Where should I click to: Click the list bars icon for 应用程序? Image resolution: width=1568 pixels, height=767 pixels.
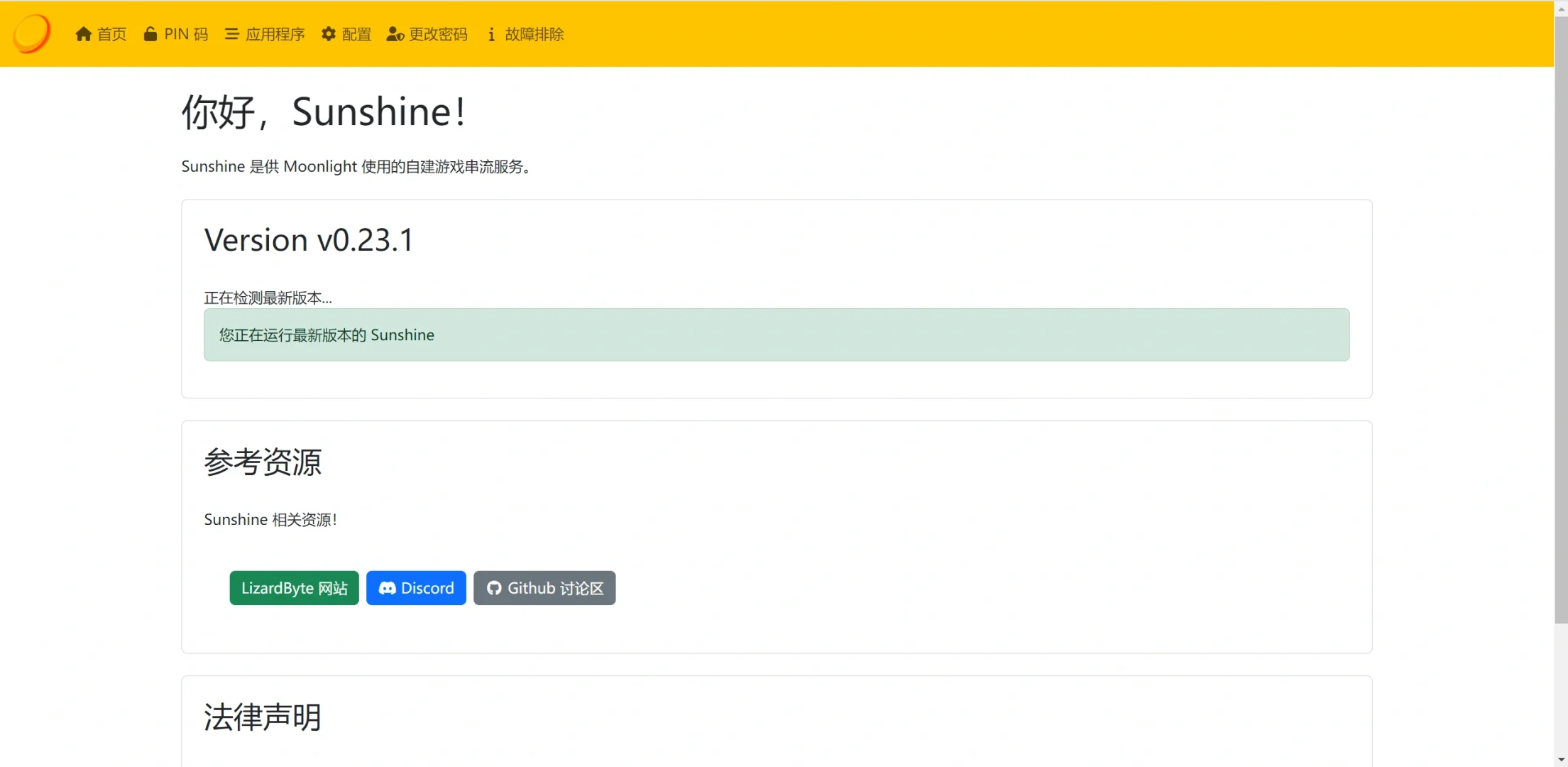tap(231, 34)
